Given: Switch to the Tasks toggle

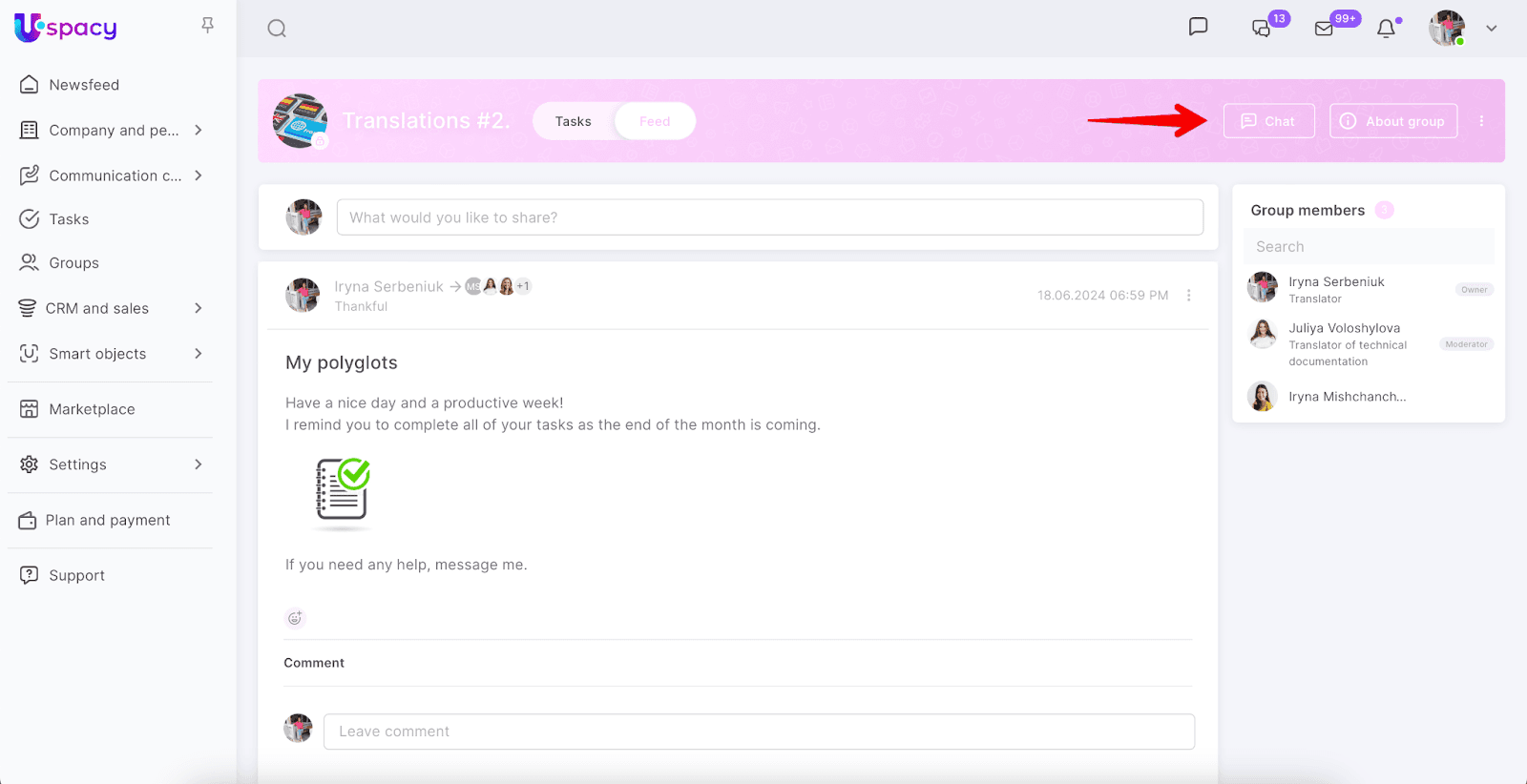Looking at the screenshot, I should [x=574, y=121].
